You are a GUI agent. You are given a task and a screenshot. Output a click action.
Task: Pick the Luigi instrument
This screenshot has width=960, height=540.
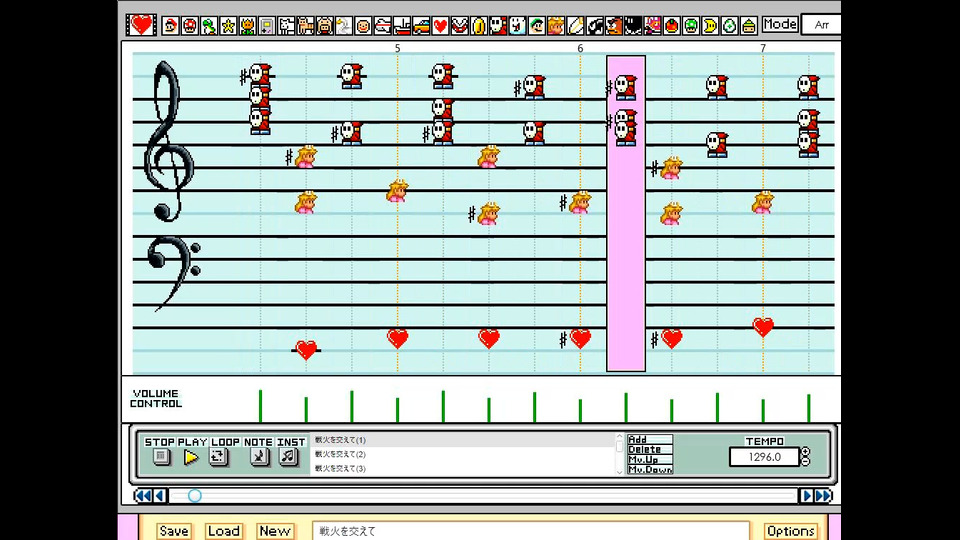click(537, 26)
